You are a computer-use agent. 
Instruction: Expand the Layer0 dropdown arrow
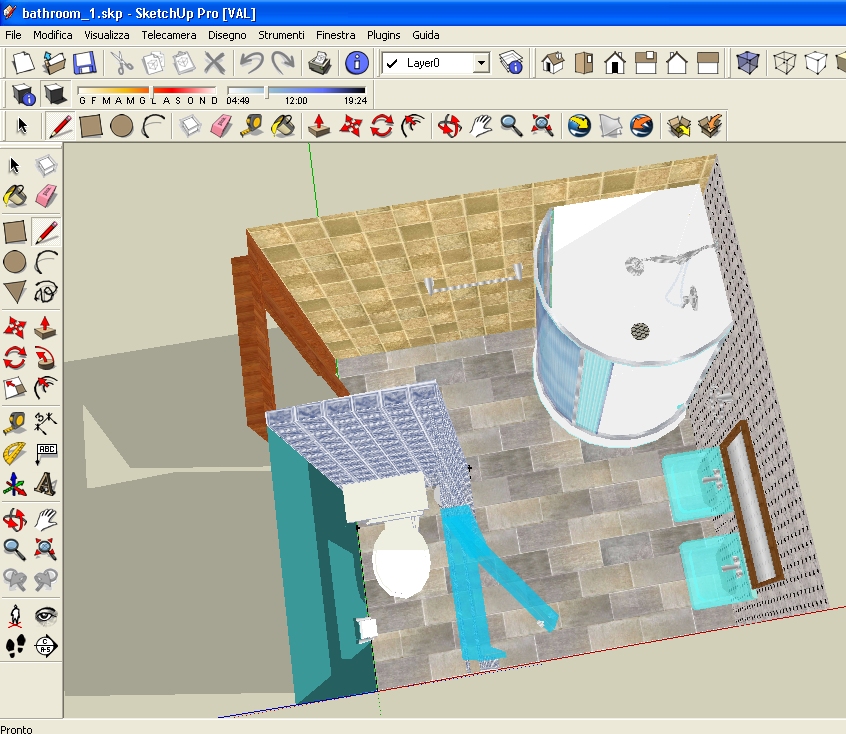(x=481, y=63)
